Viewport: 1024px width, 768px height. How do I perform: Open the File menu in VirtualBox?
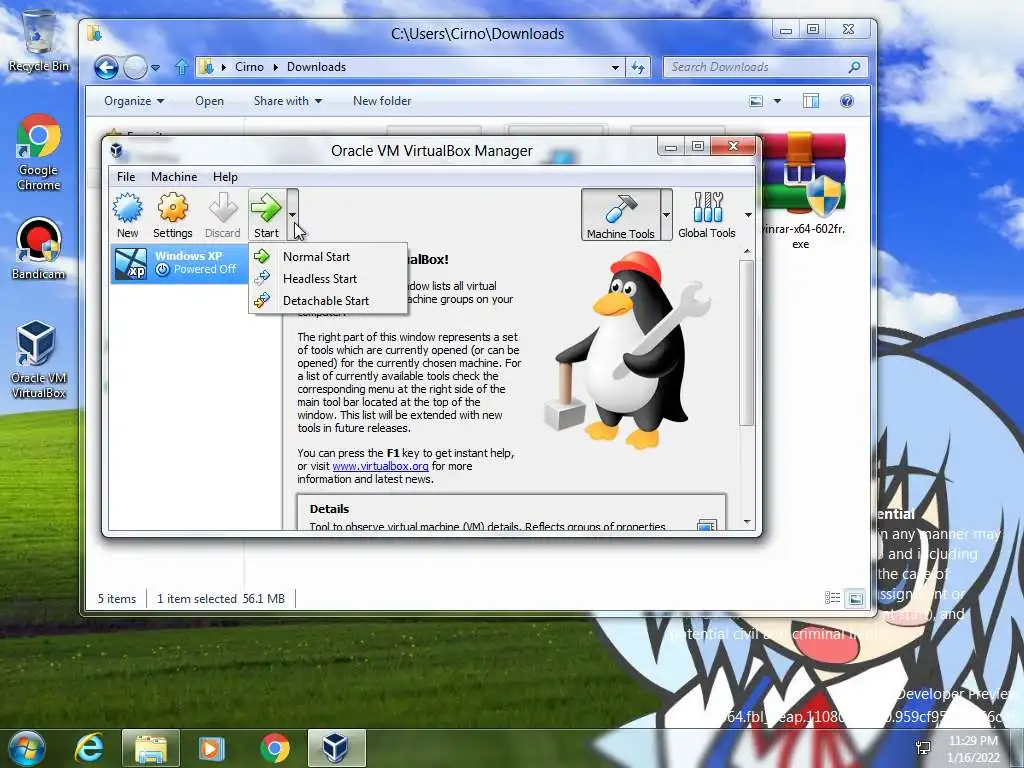(x=126, y=177)
